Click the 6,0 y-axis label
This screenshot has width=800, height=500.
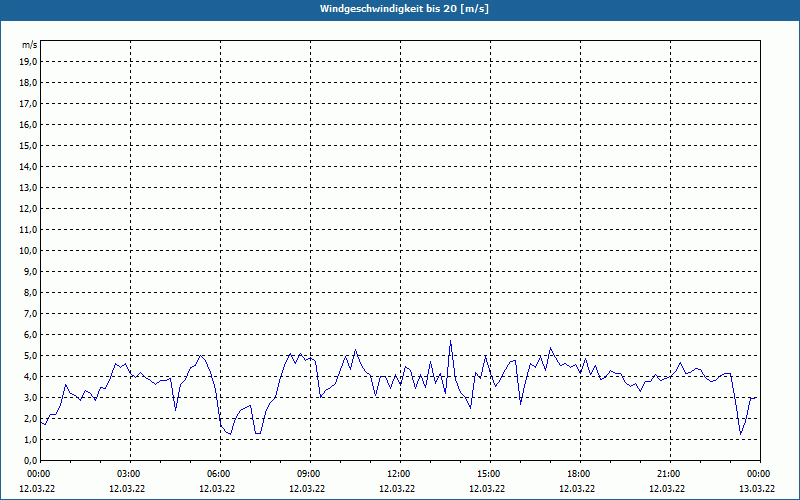tap(31, 335)
